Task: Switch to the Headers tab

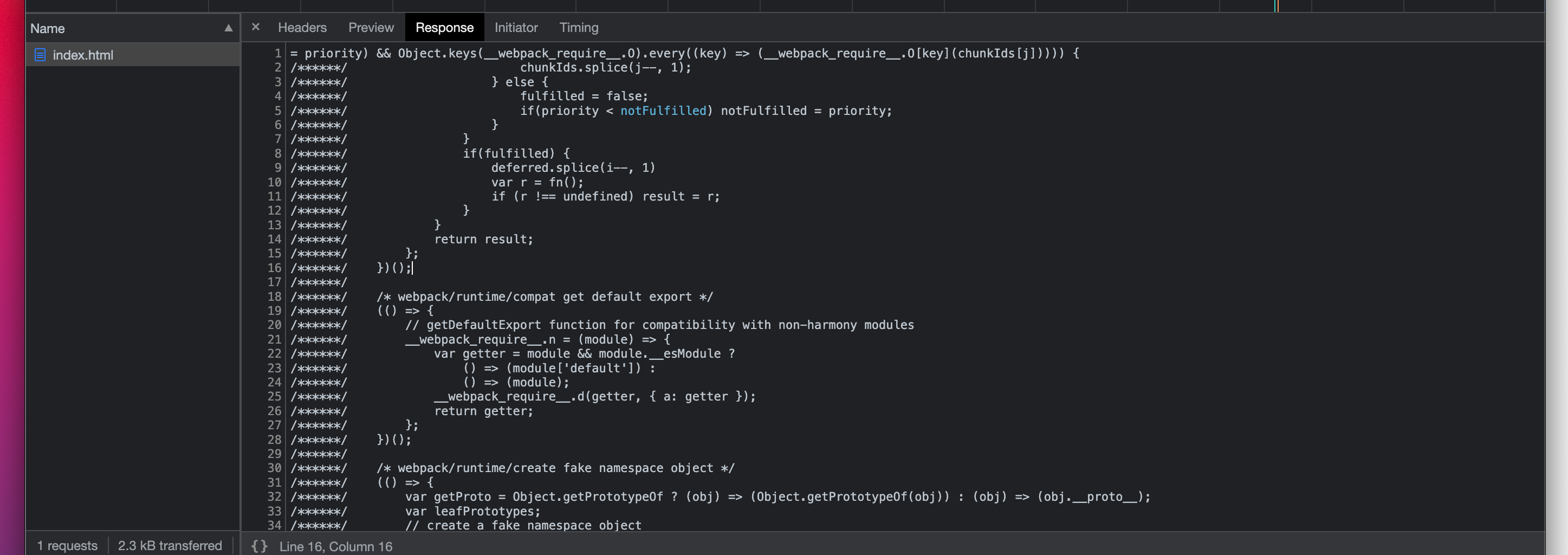Action: pyautogui.click(x=301, y=28)
